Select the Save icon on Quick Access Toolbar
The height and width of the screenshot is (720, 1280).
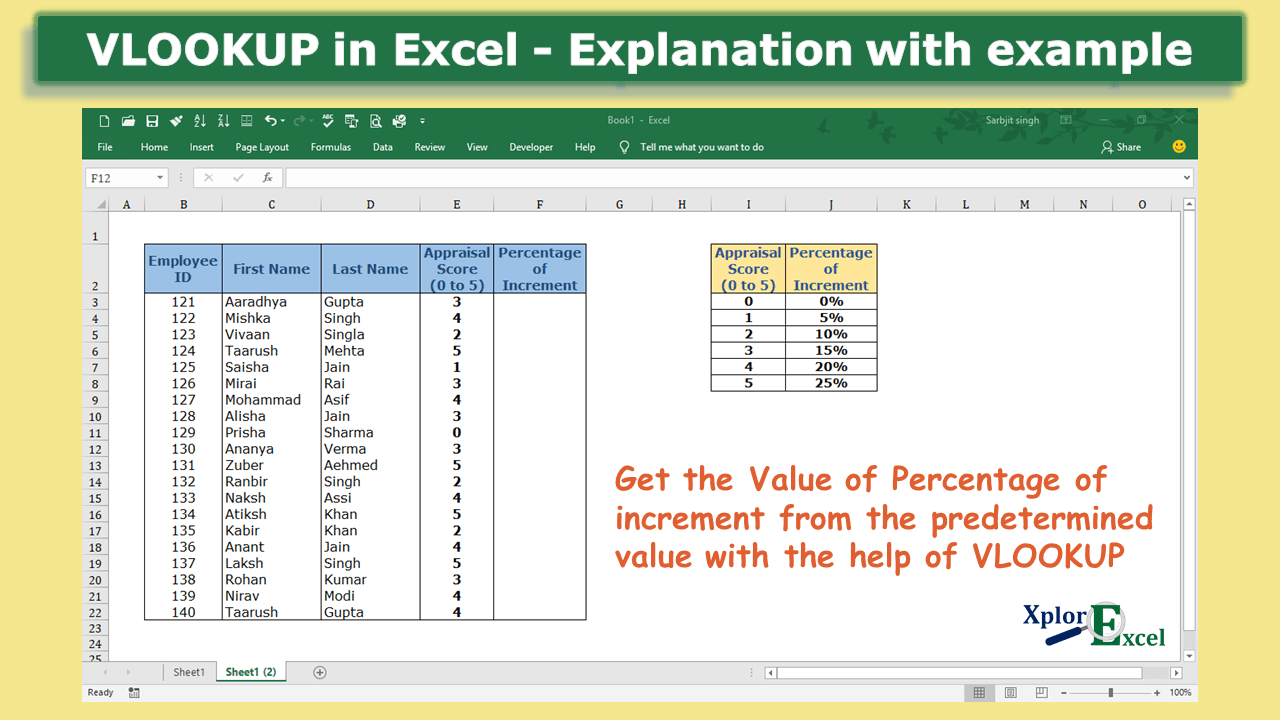point(152,120)
